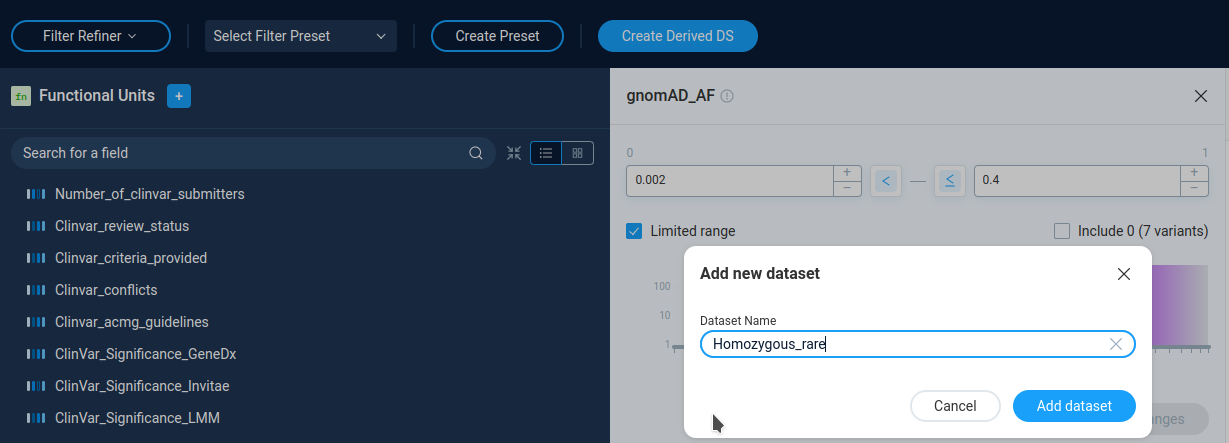Close the Add new dataset dialog
This screenshot has width=1229, height=443.
pyautogui.click(x=1124, y=274)
